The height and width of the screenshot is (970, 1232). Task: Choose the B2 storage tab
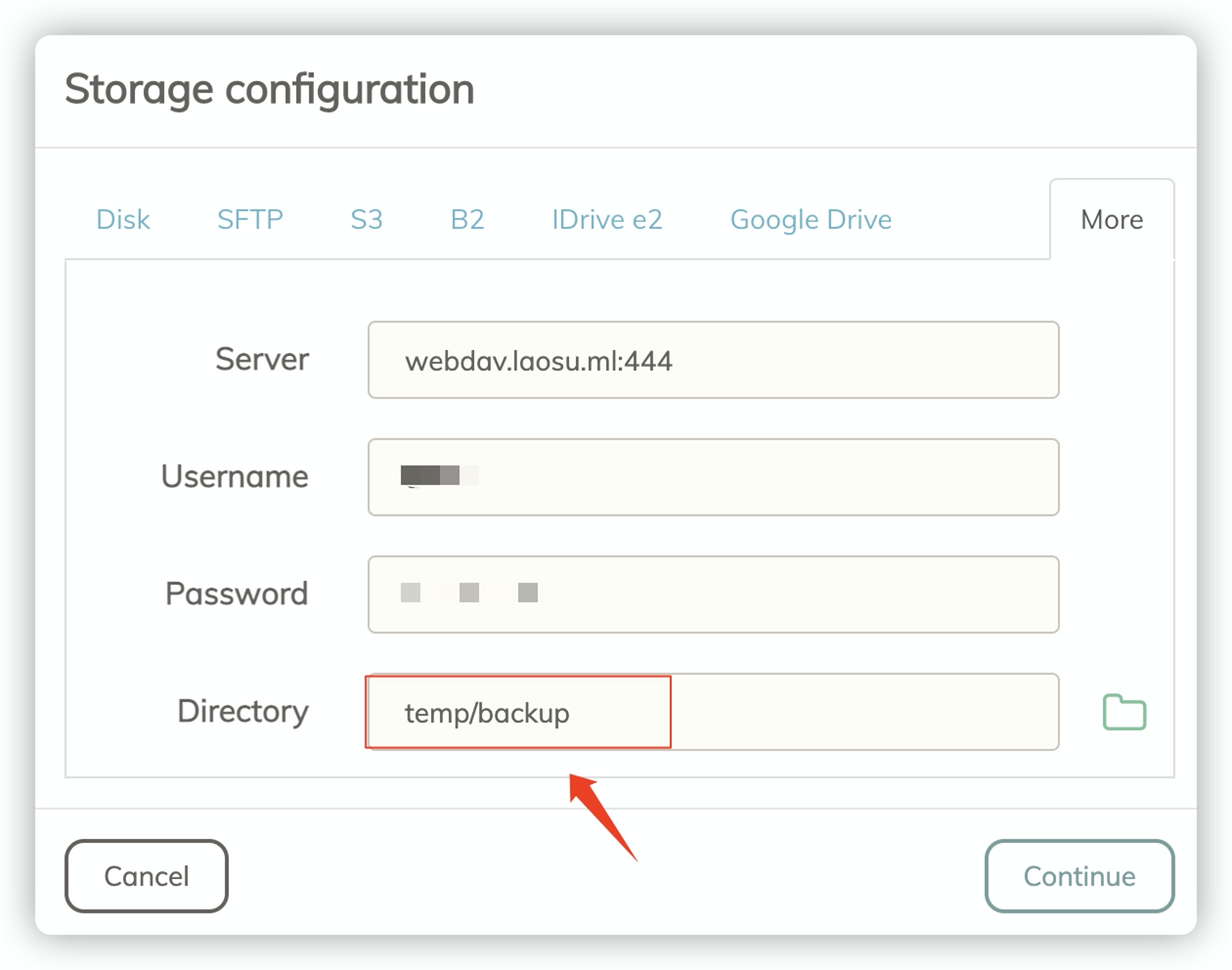[x=467, y=220]
